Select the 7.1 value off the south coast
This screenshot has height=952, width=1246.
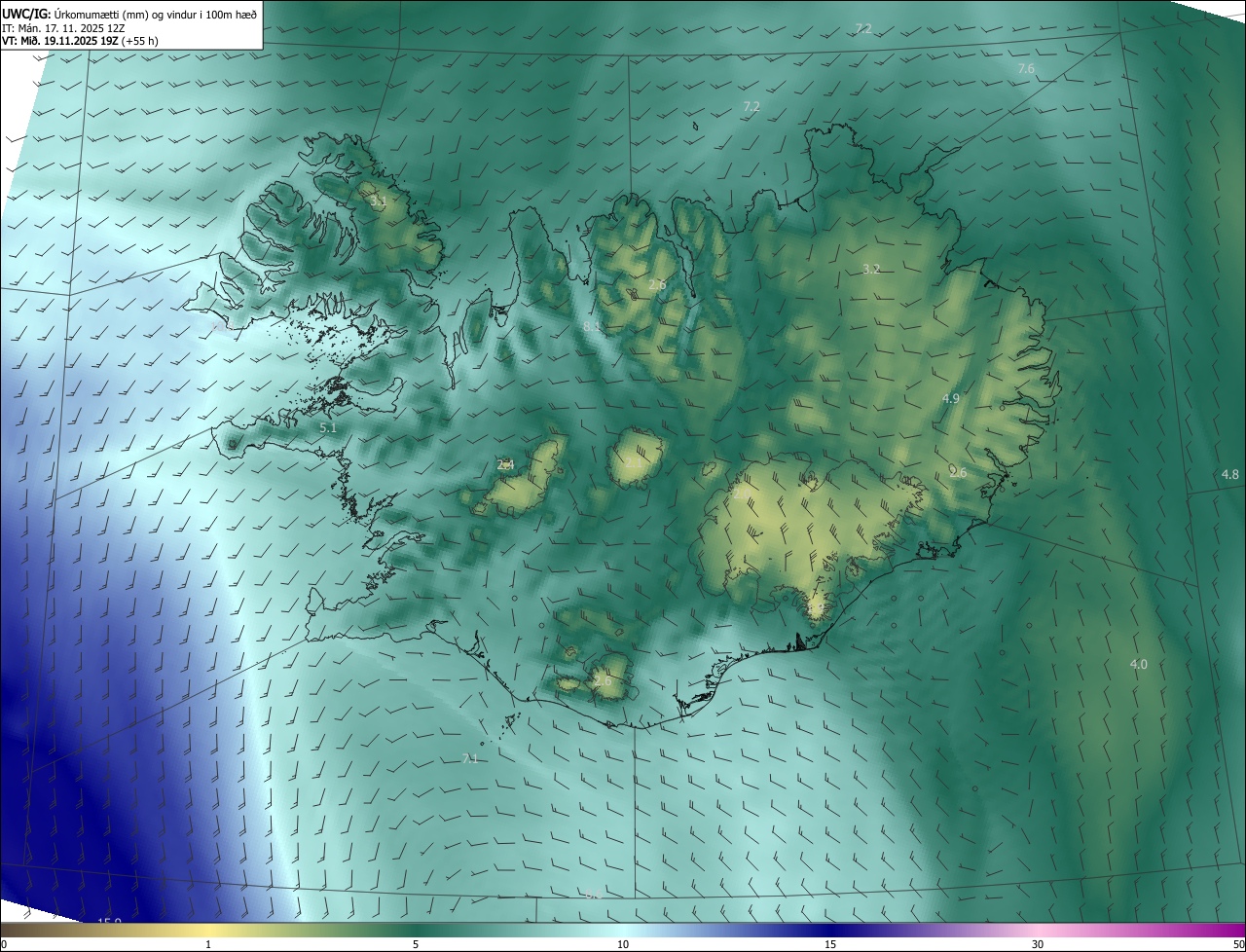(x=470, y=758)
